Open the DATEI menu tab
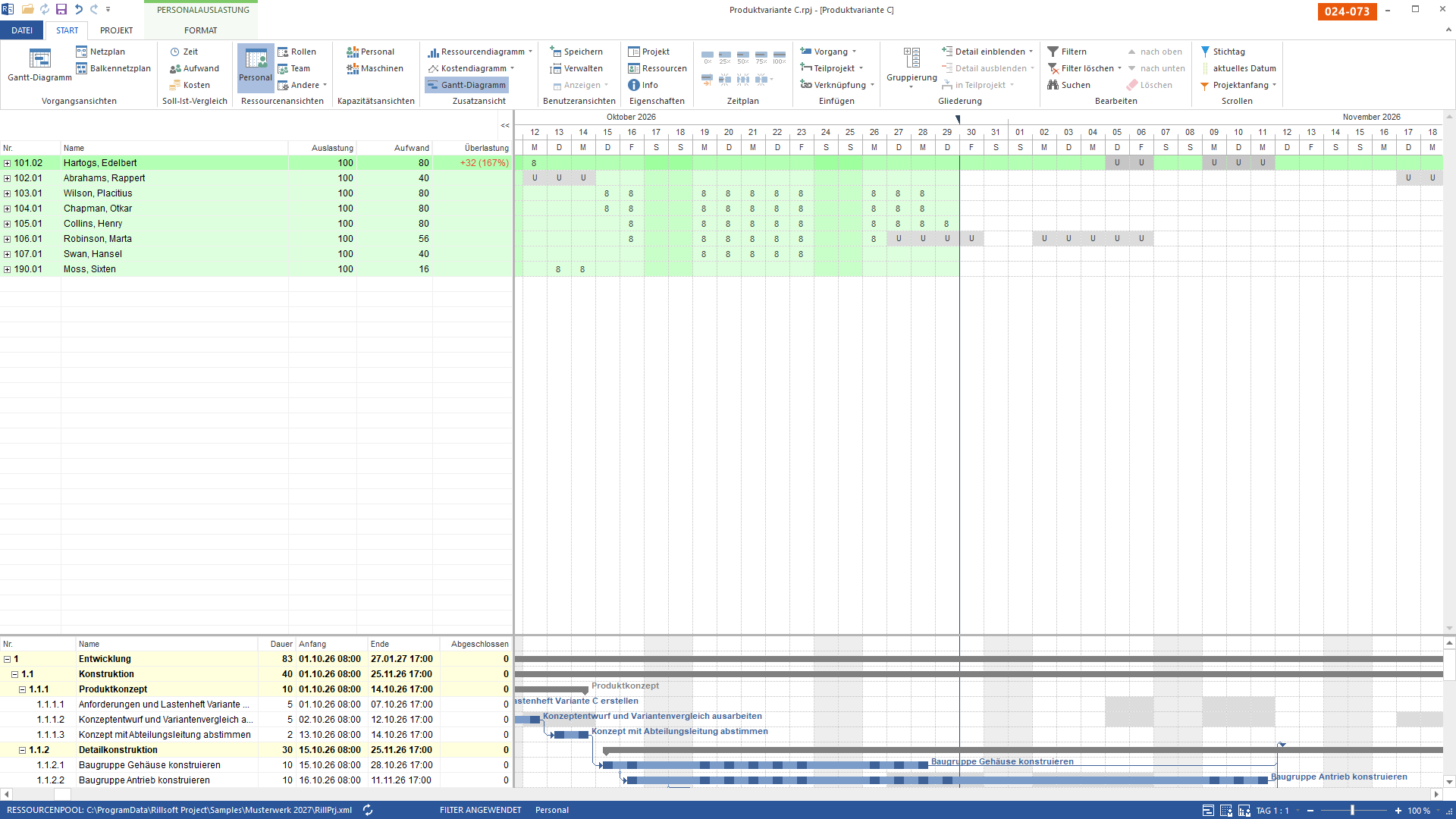 pos(22,30)
